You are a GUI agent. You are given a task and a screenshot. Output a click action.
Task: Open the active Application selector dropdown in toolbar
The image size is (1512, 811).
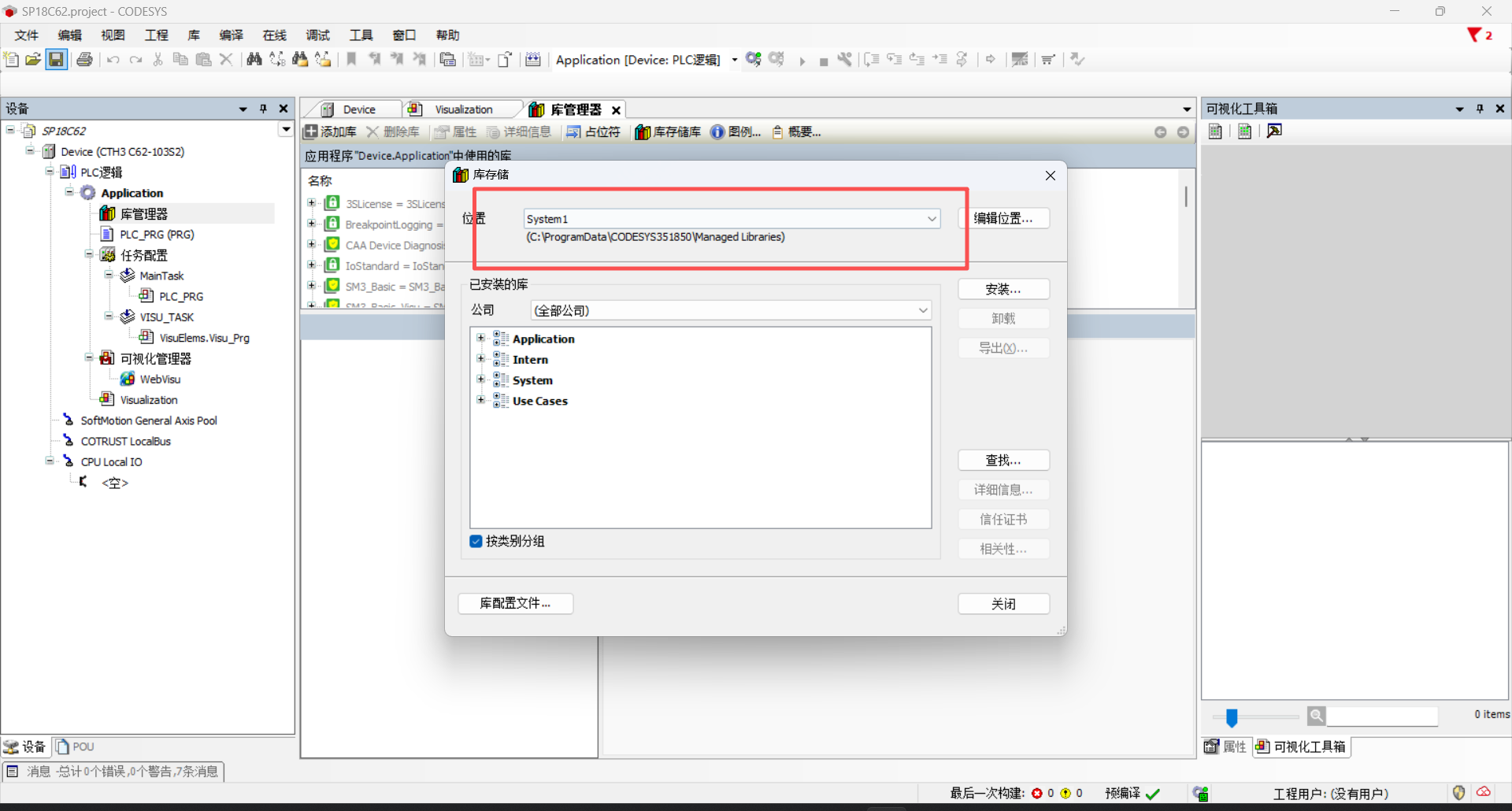(734, 60)
